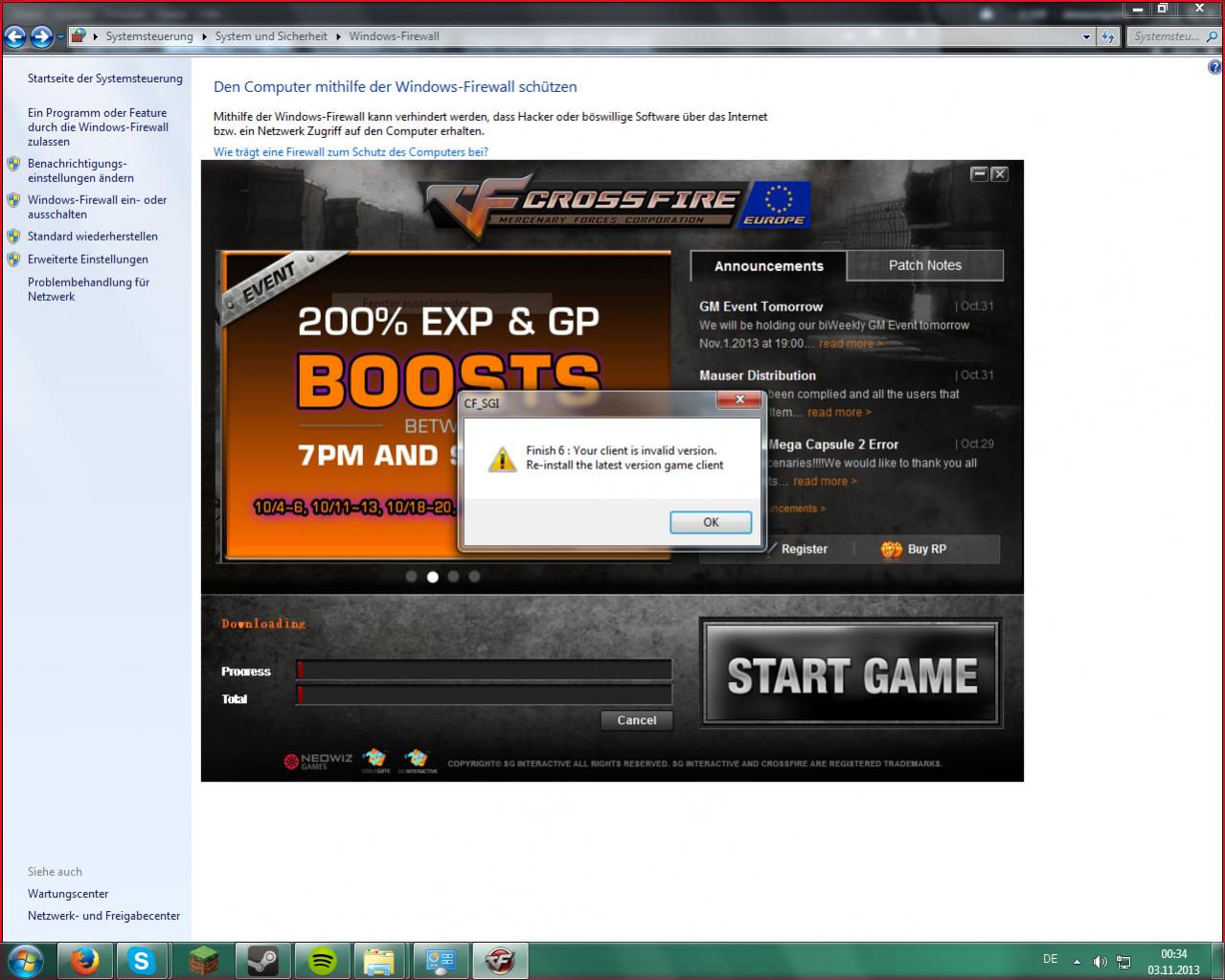Open Steam from the taskbar
The width and height of the screenshot is (1225, 980).
click(261, 961)
